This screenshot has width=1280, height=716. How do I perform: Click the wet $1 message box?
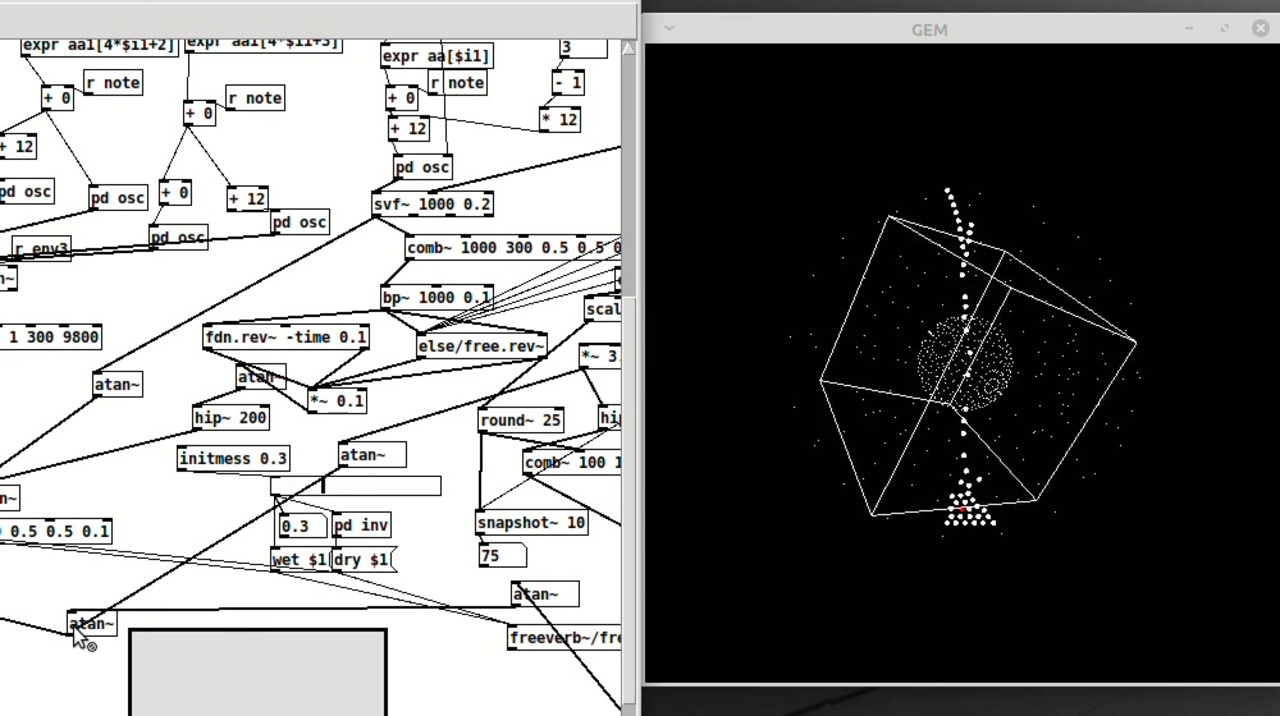click(300, 559)
